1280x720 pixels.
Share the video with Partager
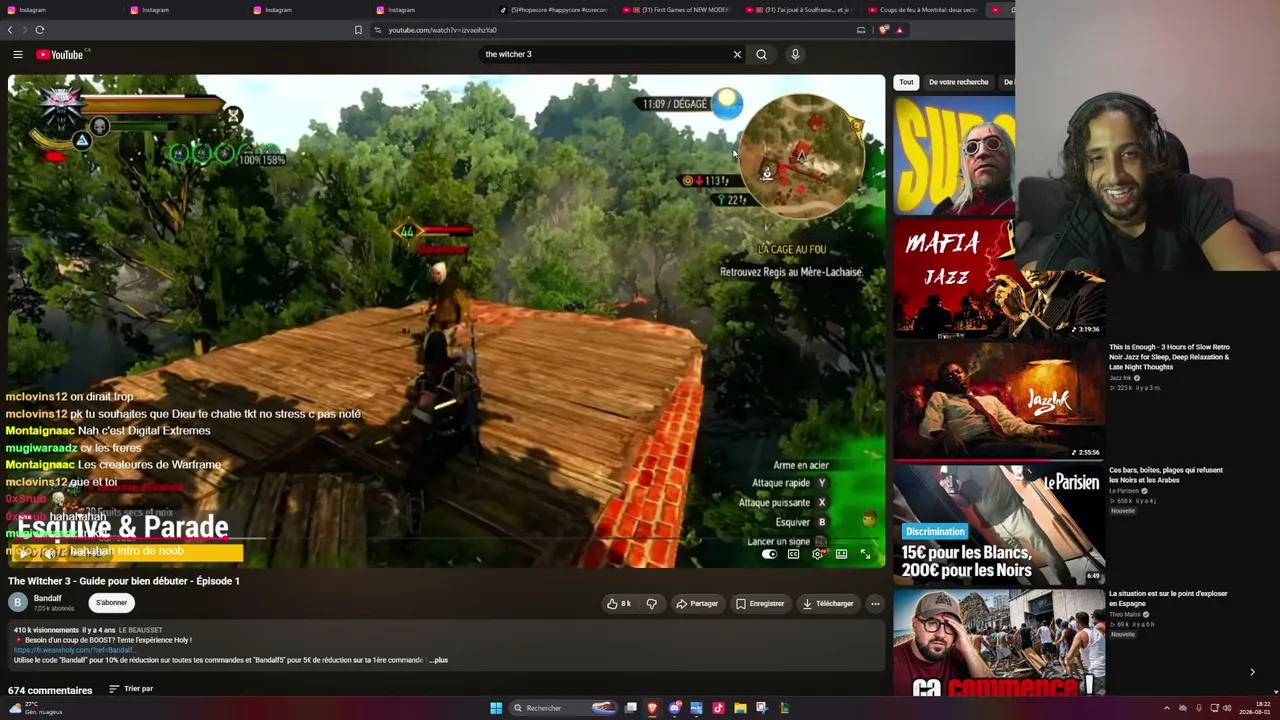(697, 603)
